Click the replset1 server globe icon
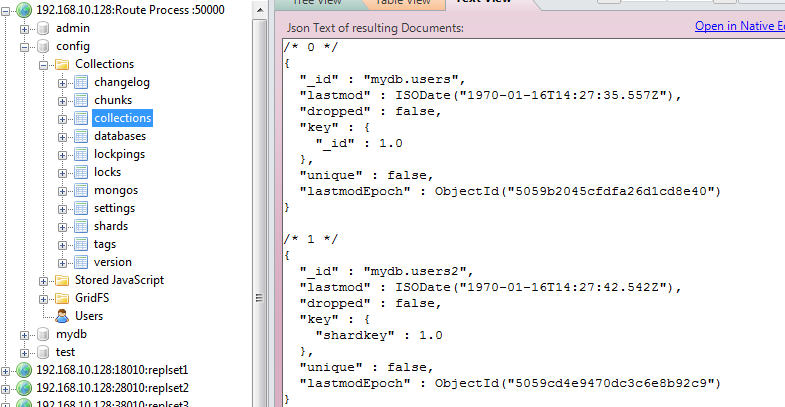The width and height of the screenshot is (785, 407). (24, 370)
